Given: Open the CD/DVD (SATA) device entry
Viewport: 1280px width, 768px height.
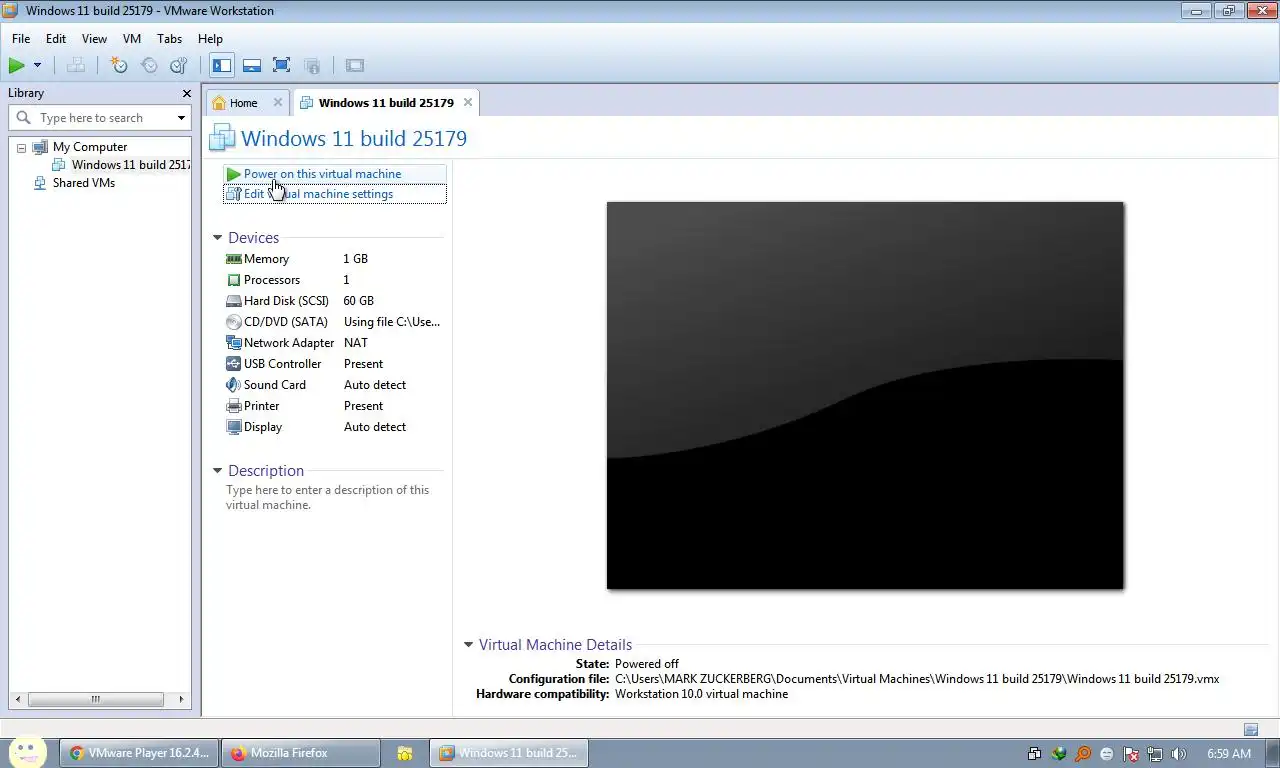Looking at the screenshot, I should click(x=286, y=322).
